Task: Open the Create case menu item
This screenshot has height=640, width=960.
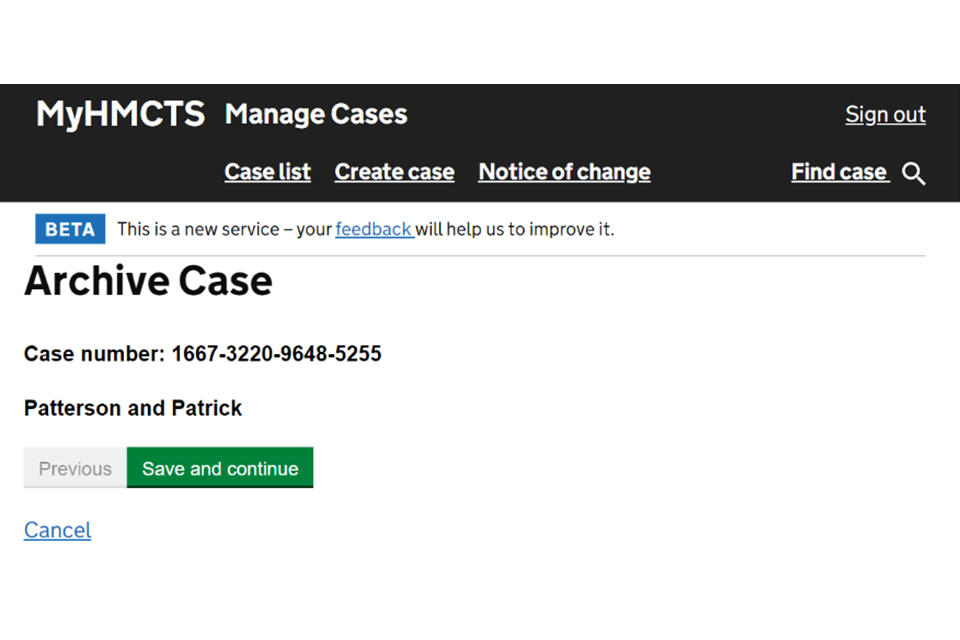Action: 394,172
